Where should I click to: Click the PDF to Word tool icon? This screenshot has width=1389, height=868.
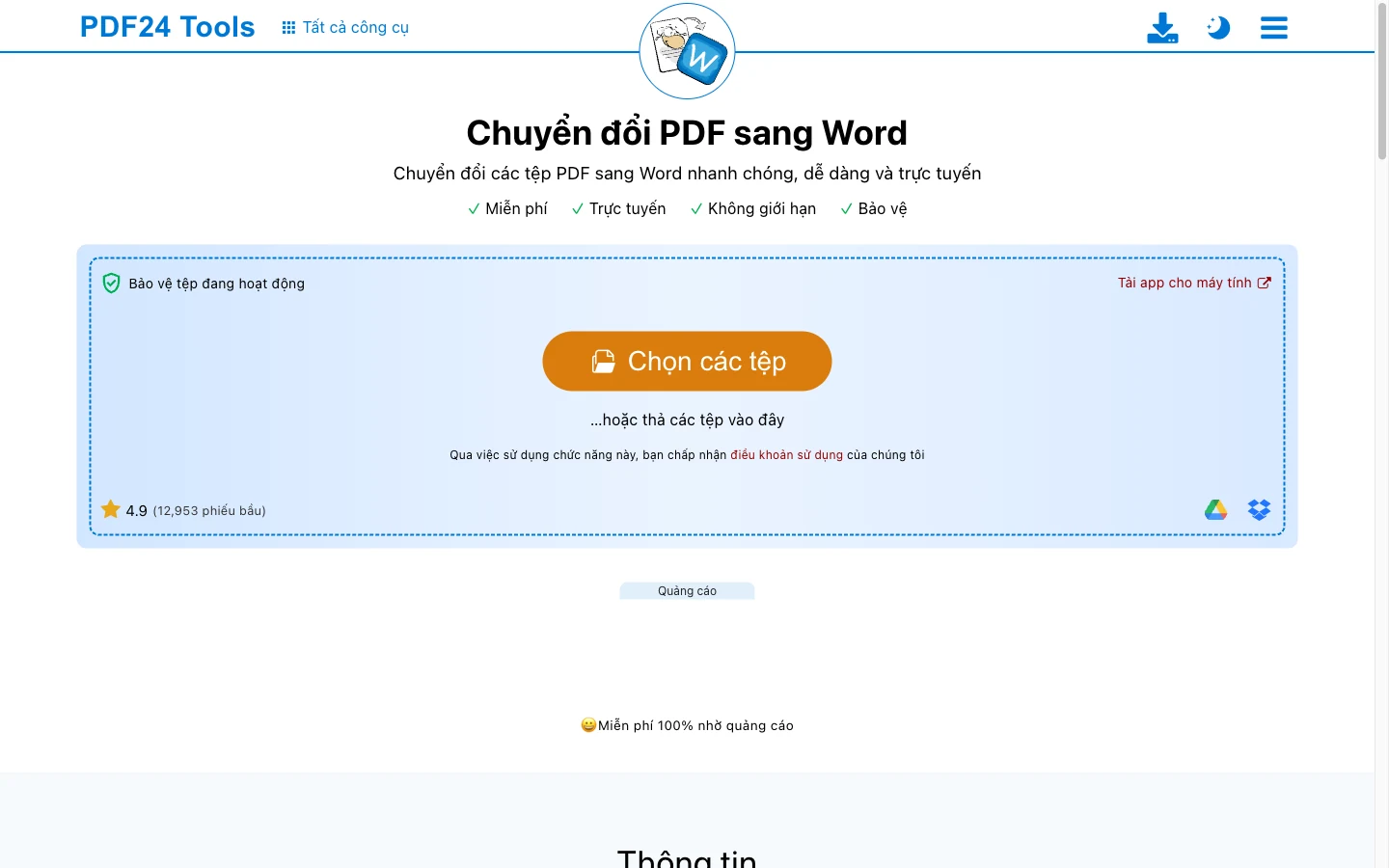click(x=687, y=51)
